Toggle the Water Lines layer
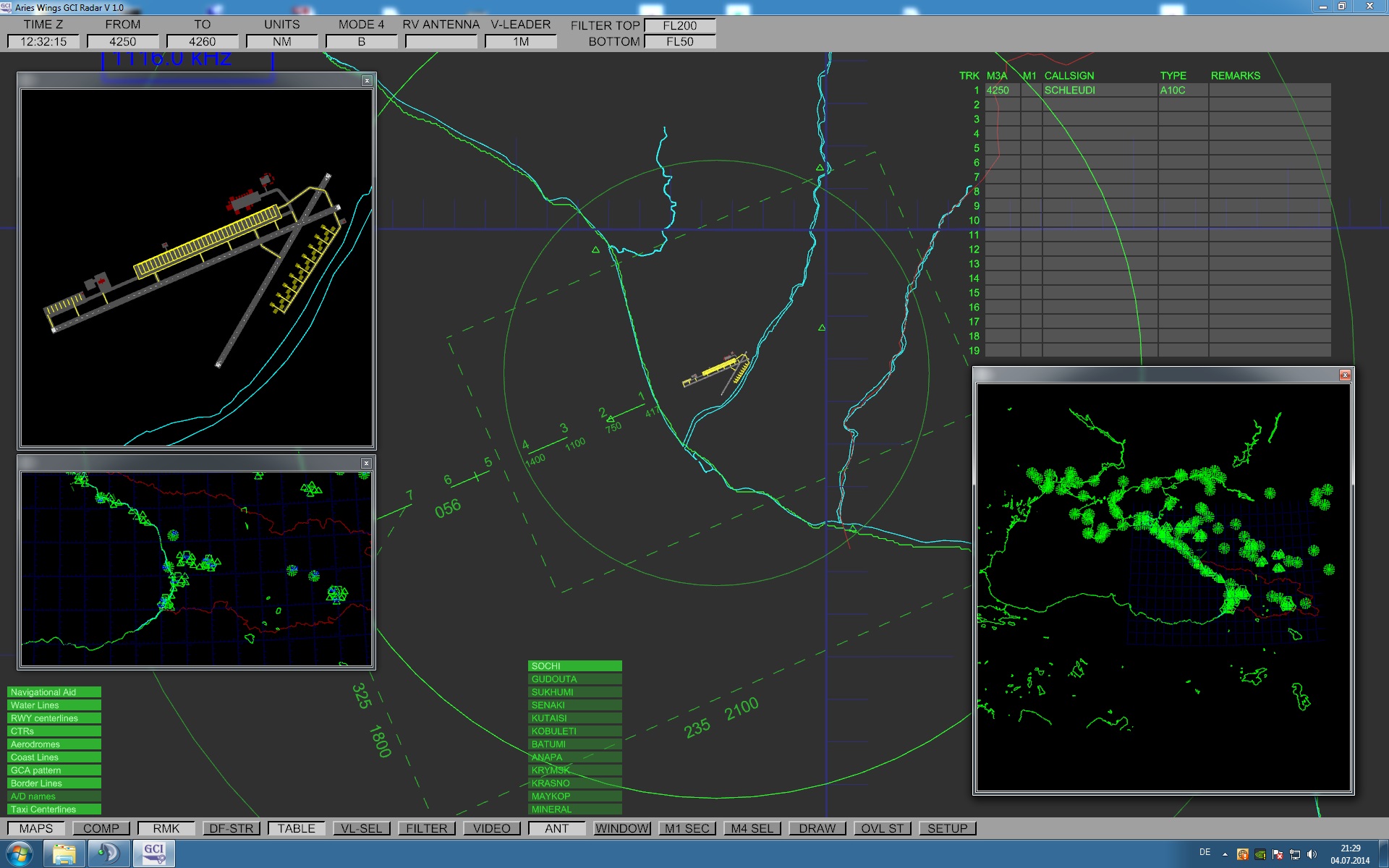Image resolution: width=1389 pixels, height=868 pixels. point(54,705)
